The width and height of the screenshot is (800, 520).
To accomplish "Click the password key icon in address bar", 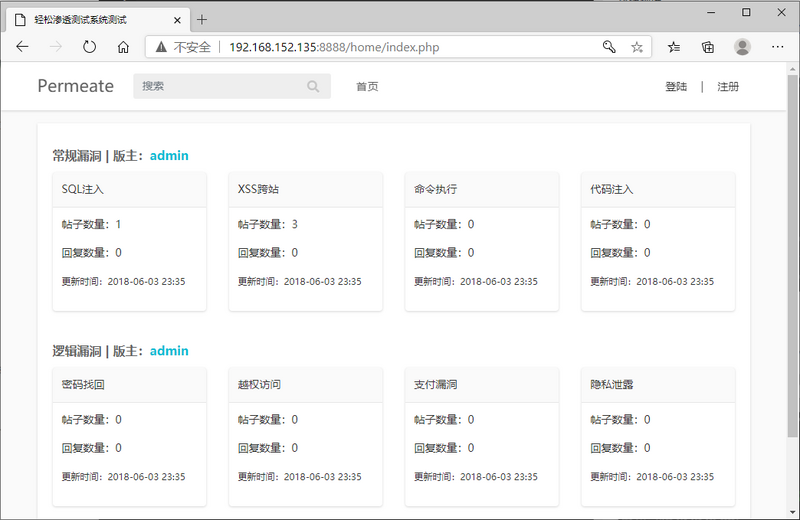I will pos(609,47).
